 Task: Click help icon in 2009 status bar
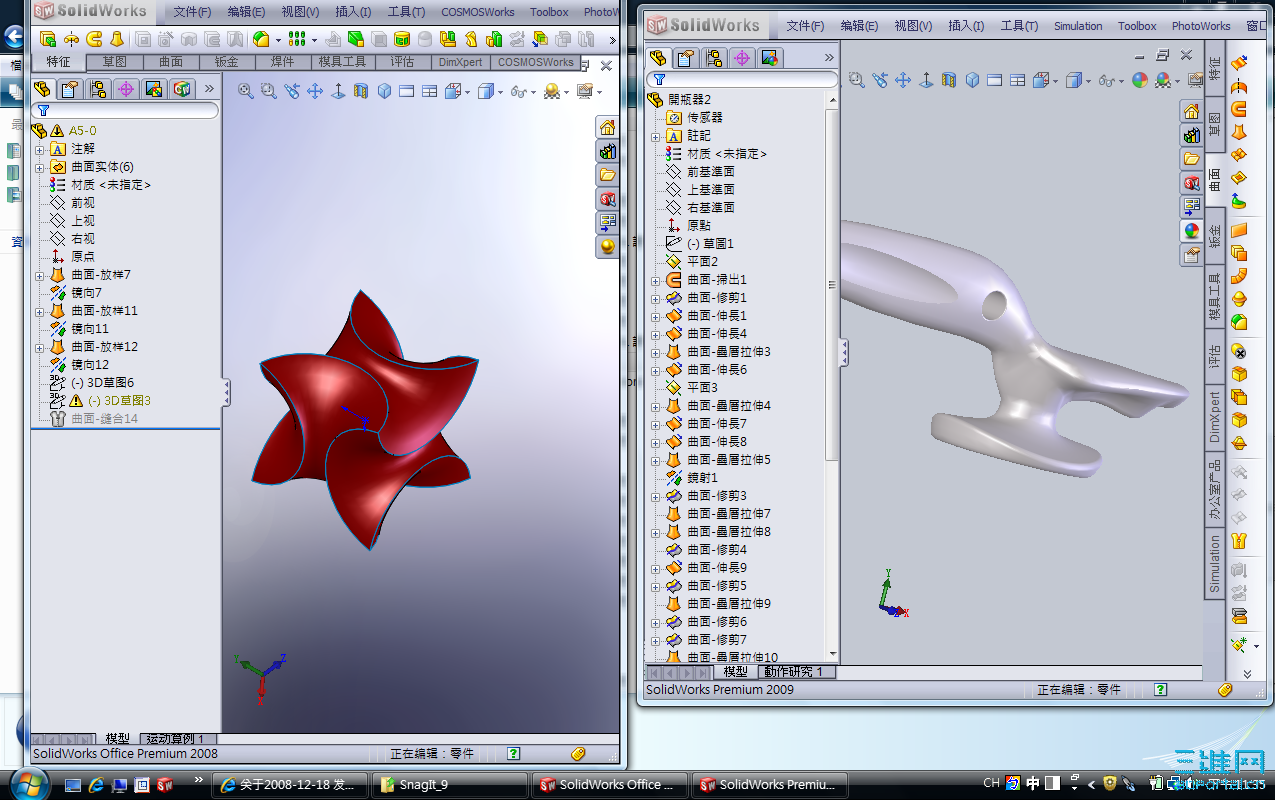tap(1161, 690)
